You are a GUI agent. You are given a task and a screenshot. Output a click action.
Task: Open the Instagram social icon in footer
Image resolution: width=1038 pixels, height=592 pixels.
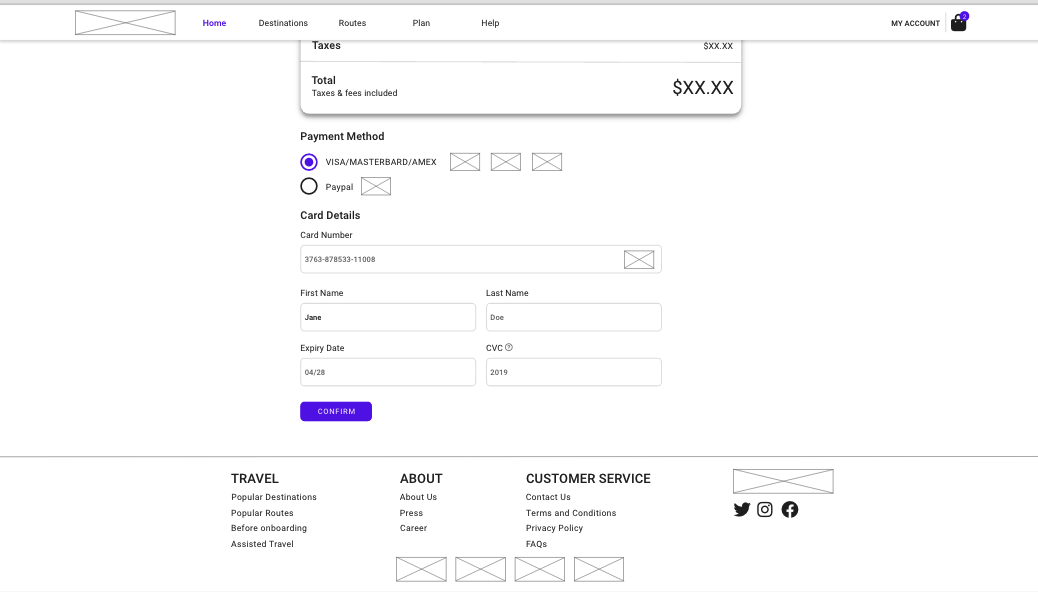764,509
